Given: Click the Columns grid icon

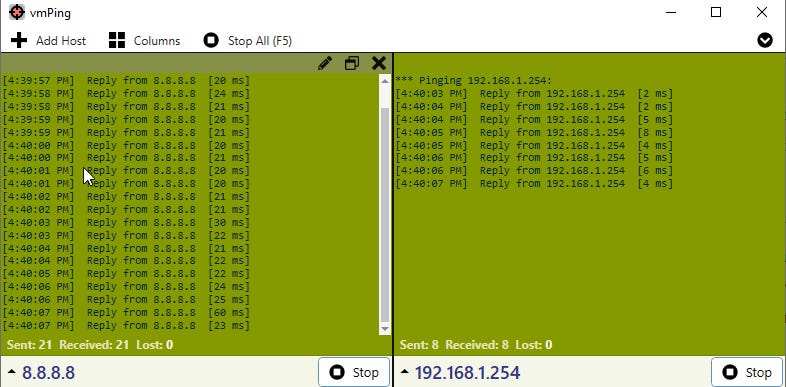Looking at the screenshot, I should click(117, 40).
